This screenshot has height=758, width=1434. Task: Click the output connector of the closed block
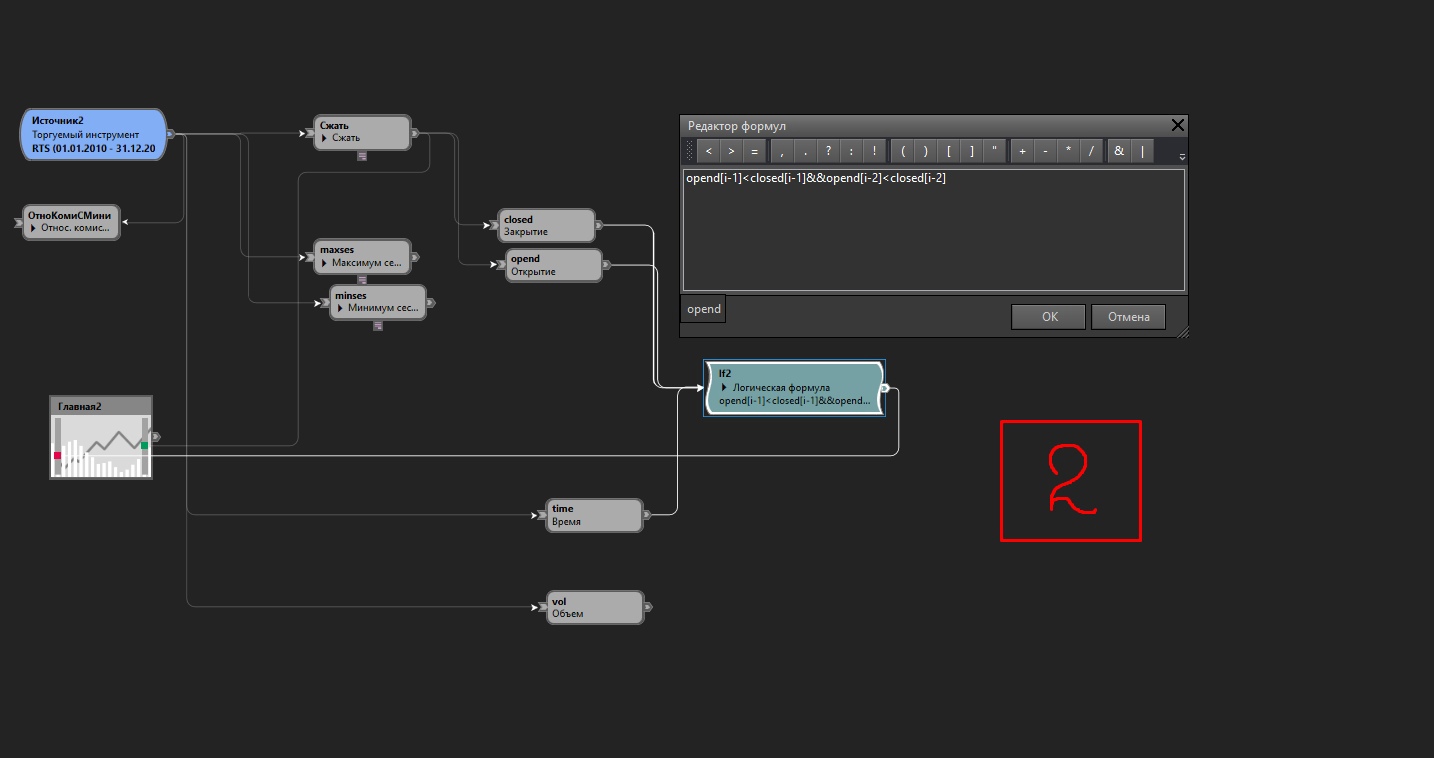[599, 225]
